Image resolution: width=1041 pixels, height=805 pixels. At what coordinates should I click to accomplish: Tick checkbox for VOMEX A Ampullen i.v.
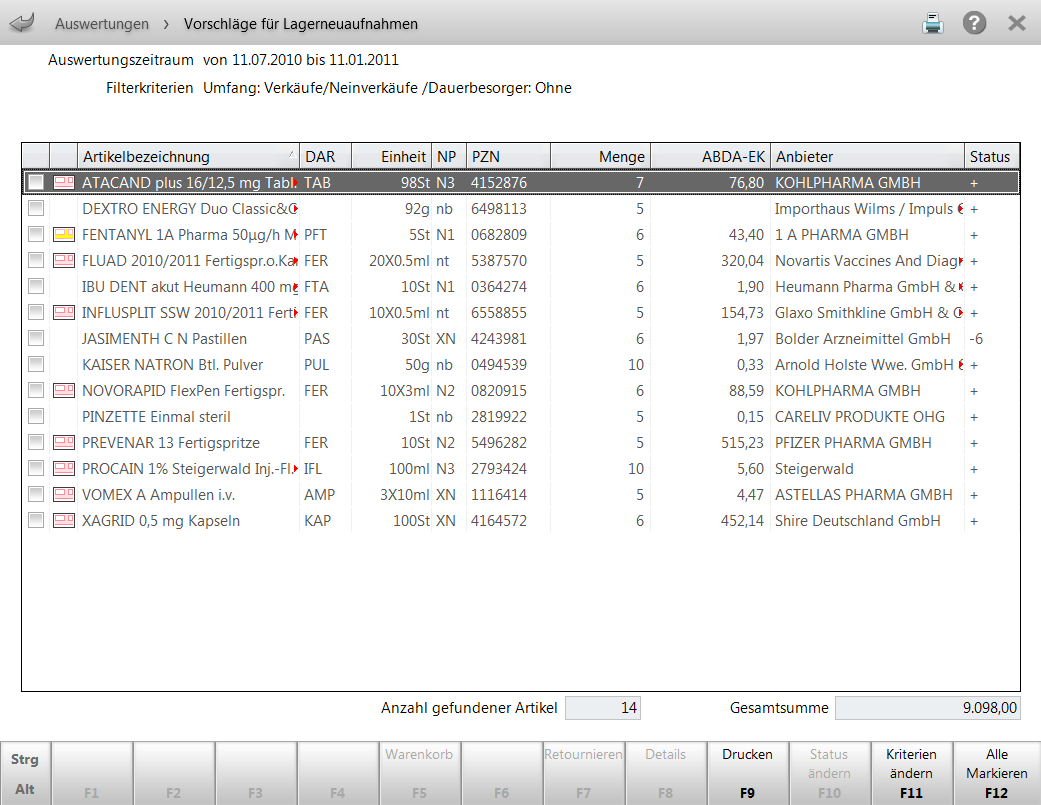pyautogui.click(x=36, y=494)
